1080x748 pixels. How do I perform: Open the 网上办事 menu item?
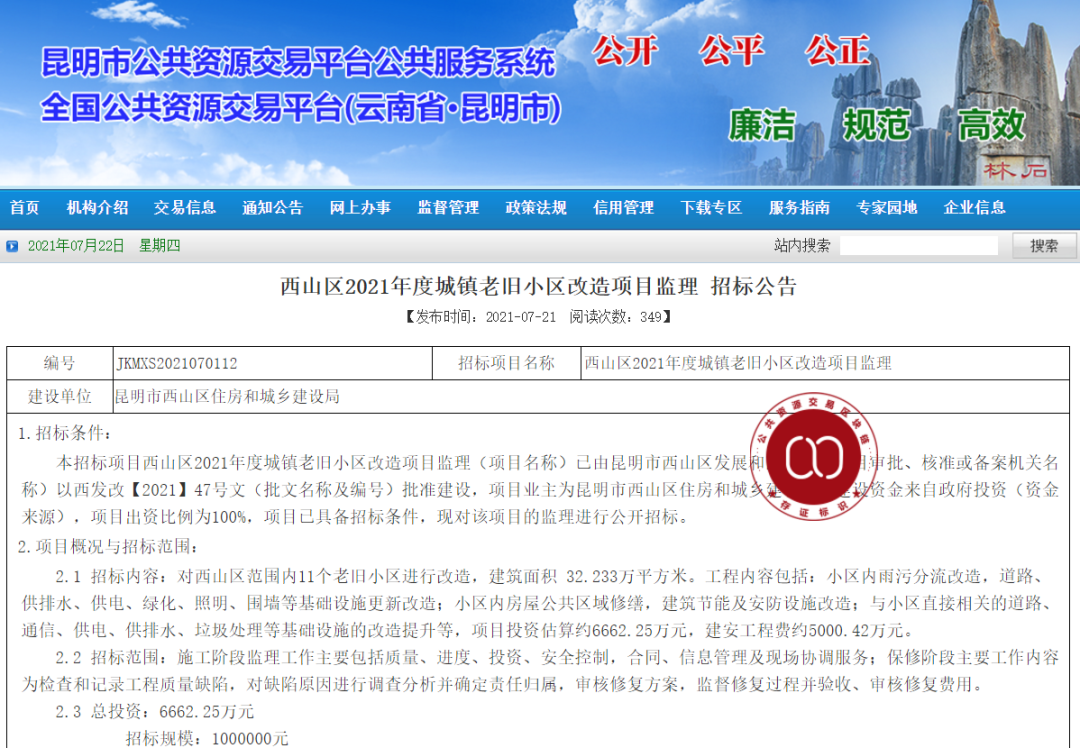[x=360, y=207]
